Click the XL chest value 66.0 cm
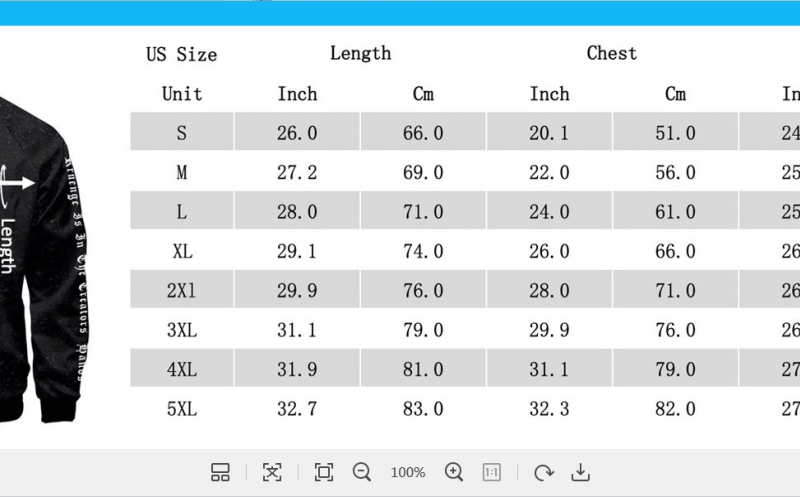This screenshot has width=800, height=497. click(675, 251)
